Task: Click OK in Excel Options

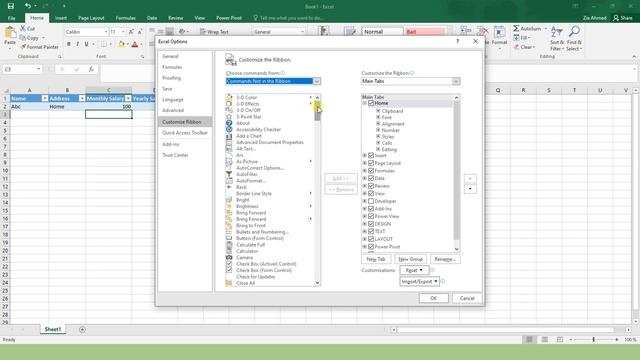Action: (433, 298)
